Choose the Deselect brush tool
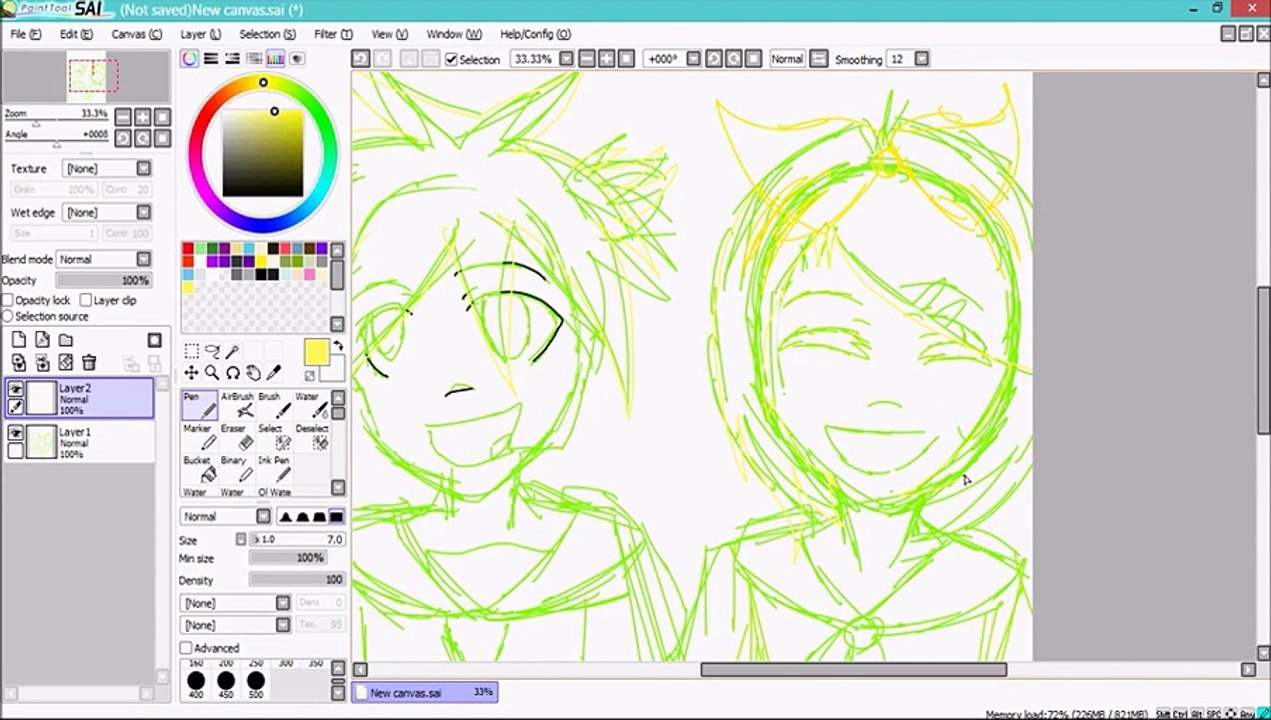This screenshot has height=720, width=1271. 312,437
